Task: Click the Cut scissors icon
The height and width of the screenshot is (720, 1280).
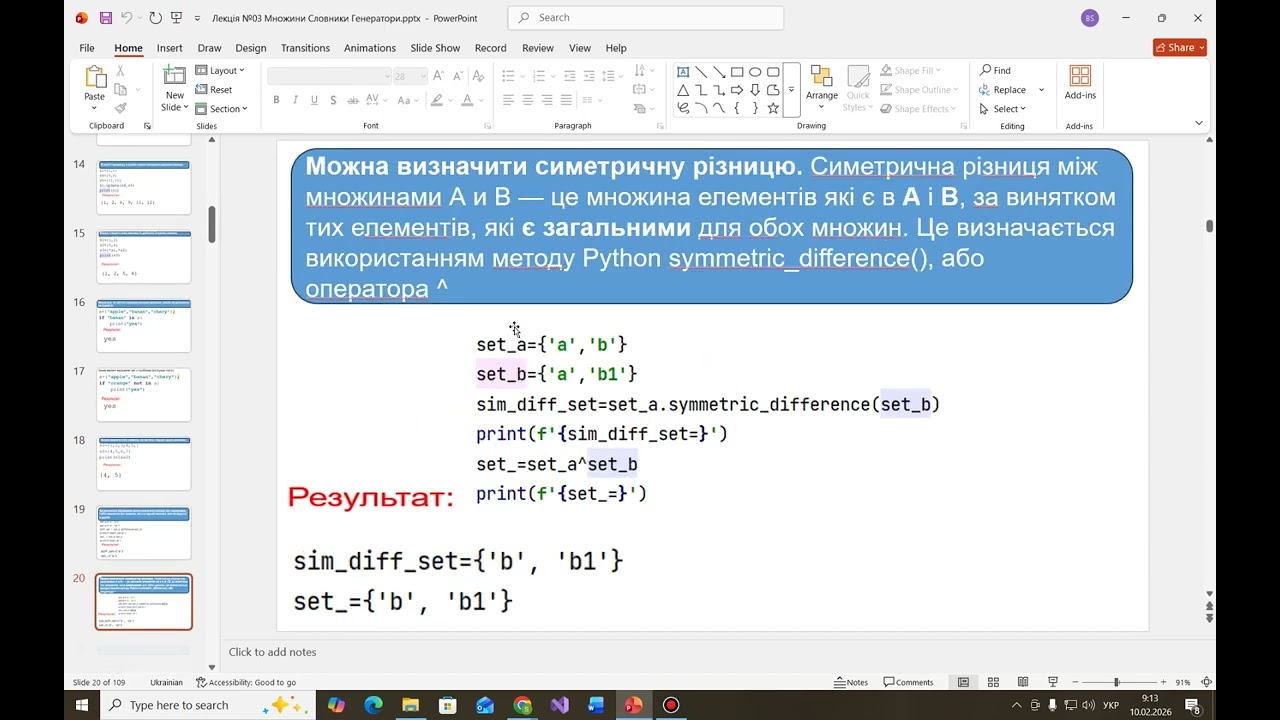Action: pos(120,71)
